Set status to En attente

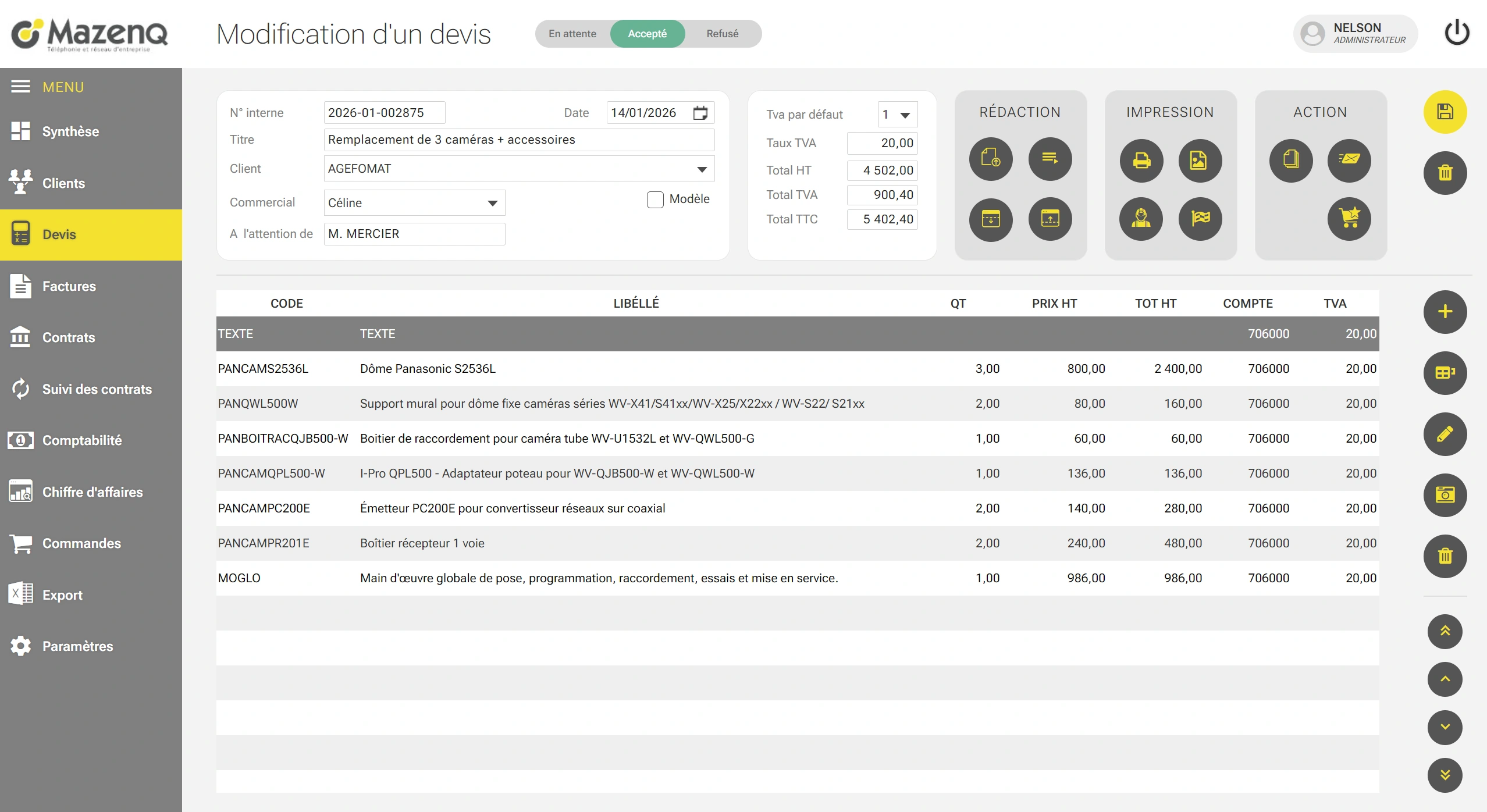[x=572, y=34]
